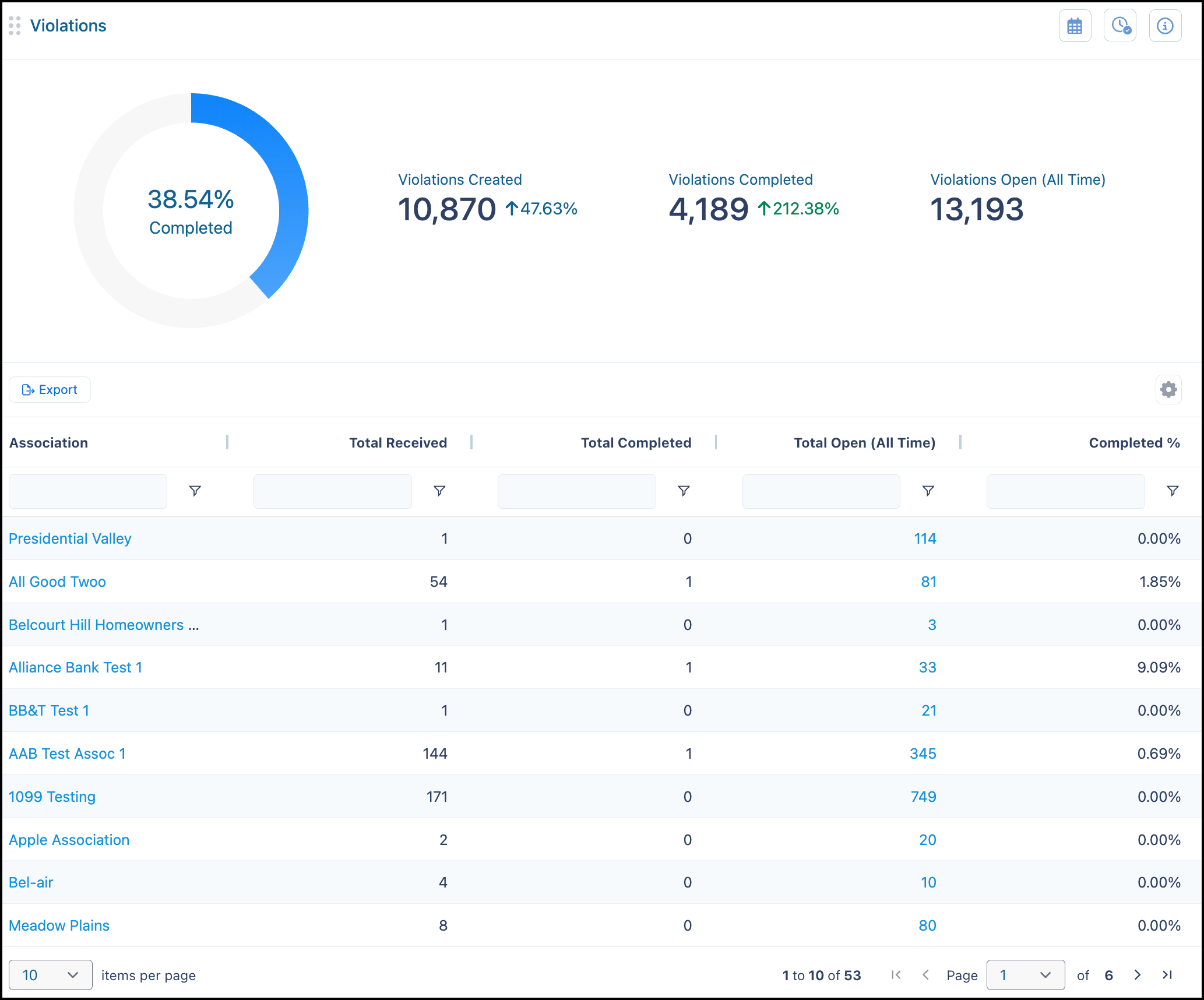Sort by Total Open (All Time) header
The image size is (1204, 1000).
tap(864, 443)
